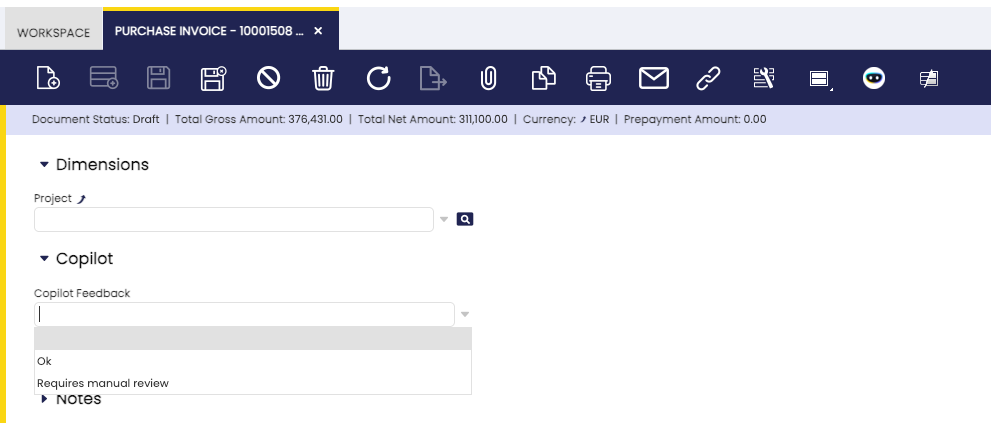Click the Save and close disk icon
This screenshot has width=991, height=423.
pyautogui.click(x=213, y=78)
